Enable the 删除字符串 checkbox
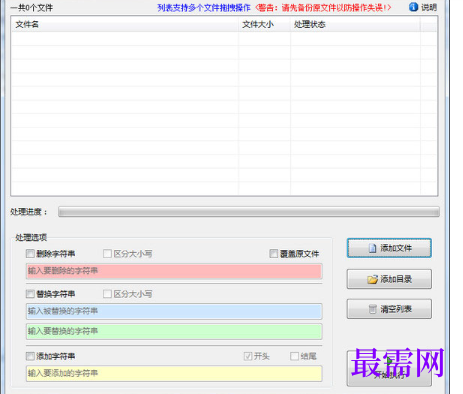The image size is (463, 394). pyautogui.click(x=30, y=254)
